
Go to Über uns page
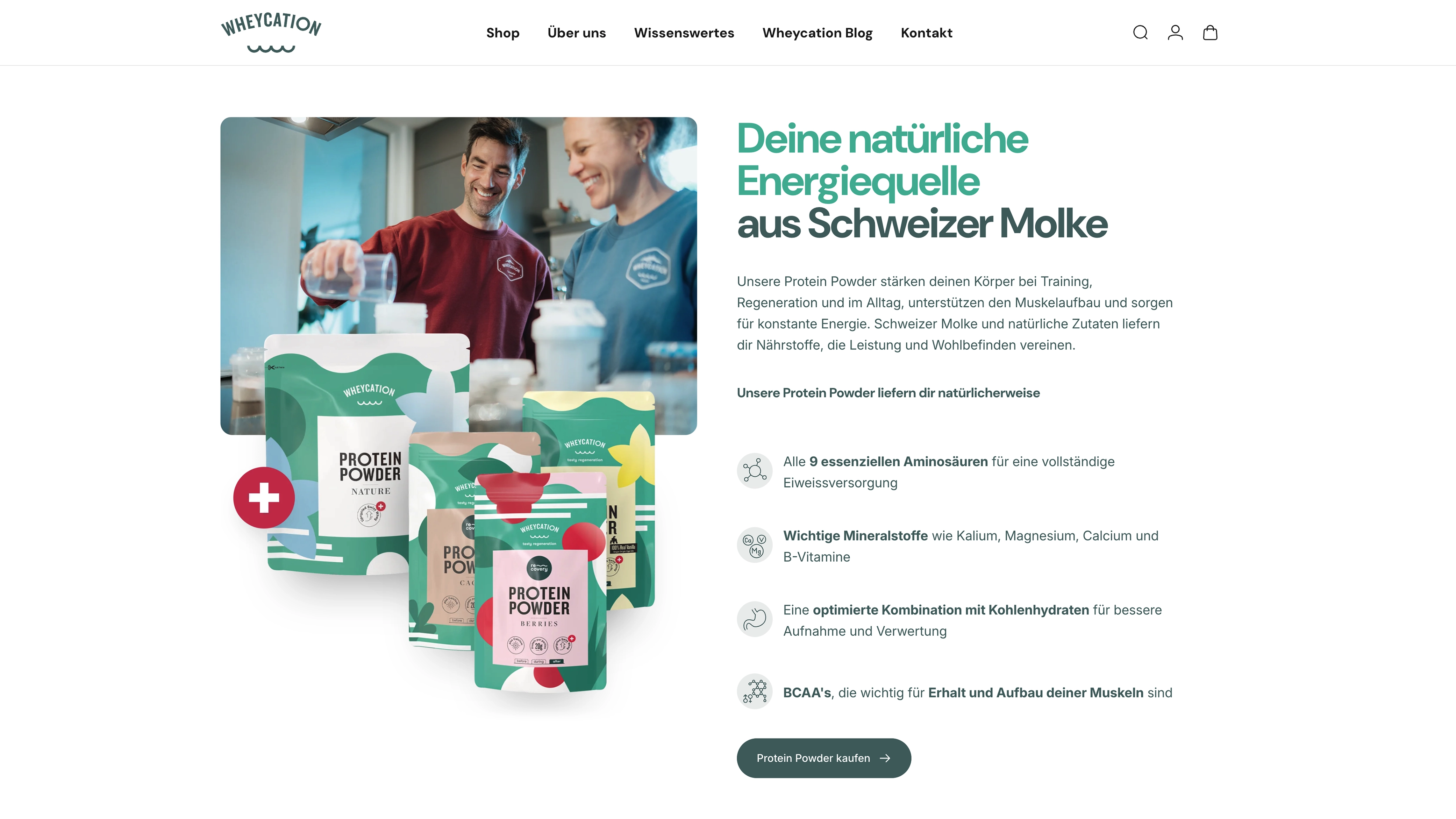[x=577, y=33]
